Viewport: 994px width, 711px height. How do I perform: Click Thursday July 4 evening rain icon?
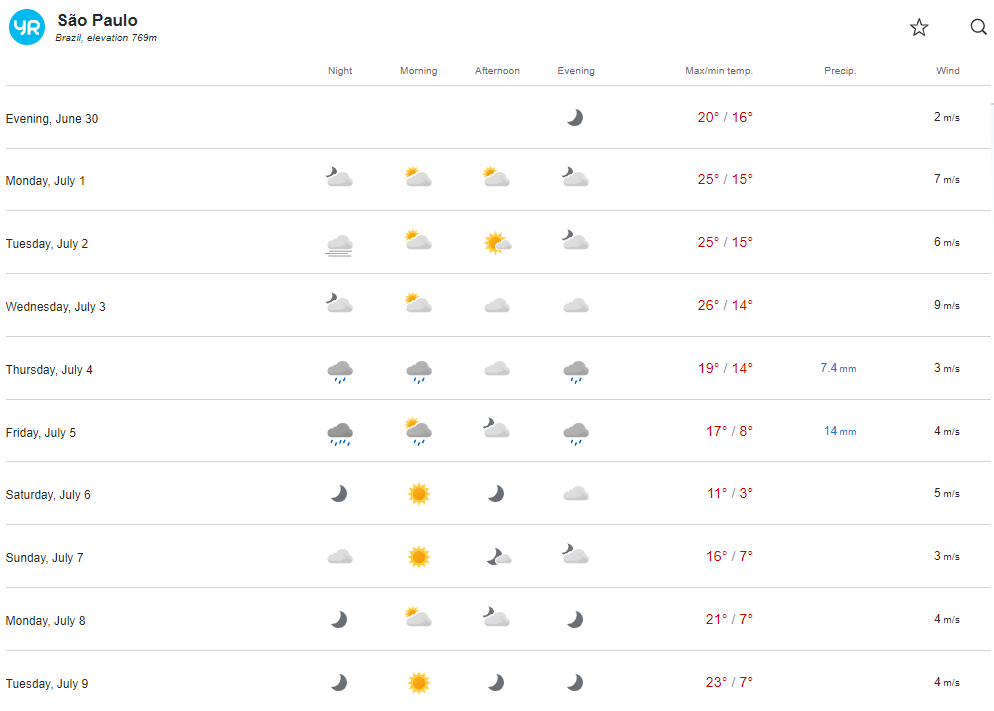[576, 371]
